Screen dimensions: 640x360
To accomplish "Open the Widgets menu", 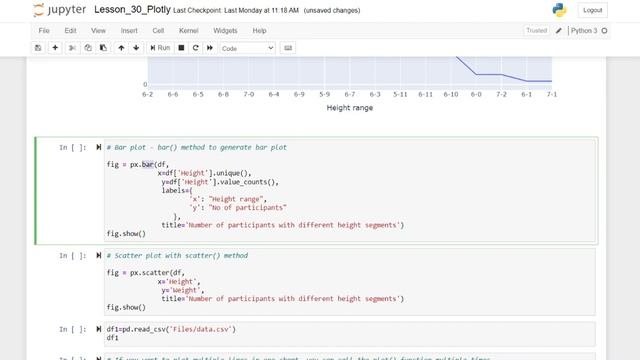I will (225, 31).
